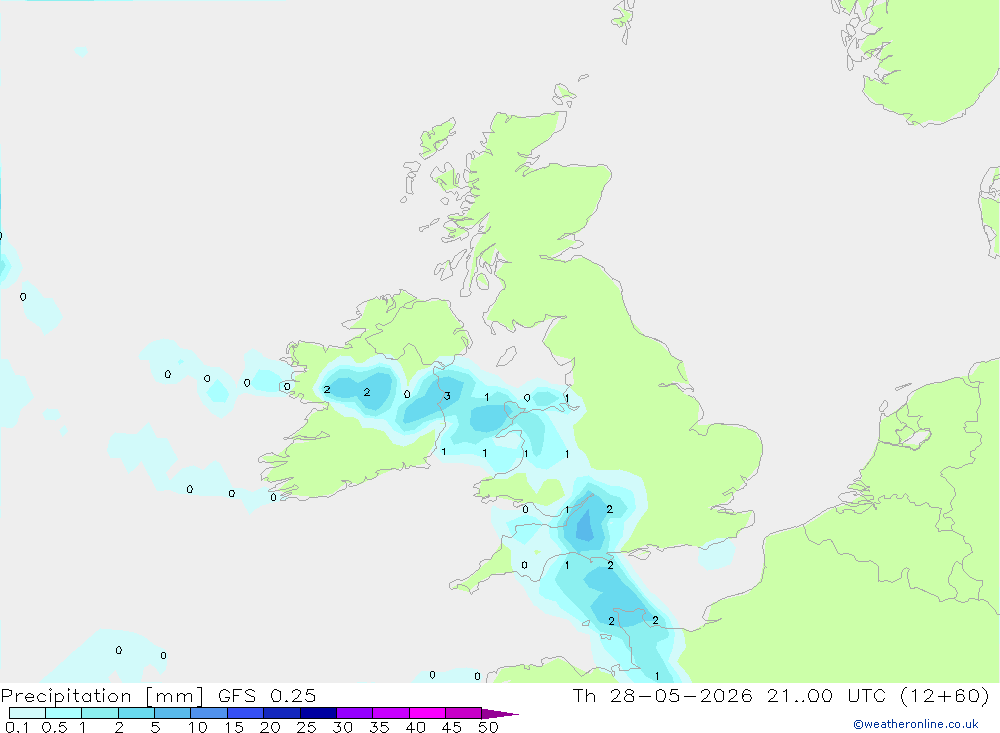The image size is (1000, 733).
Task: Select legend swatch between 2 and 5
Action: [136, 713]
